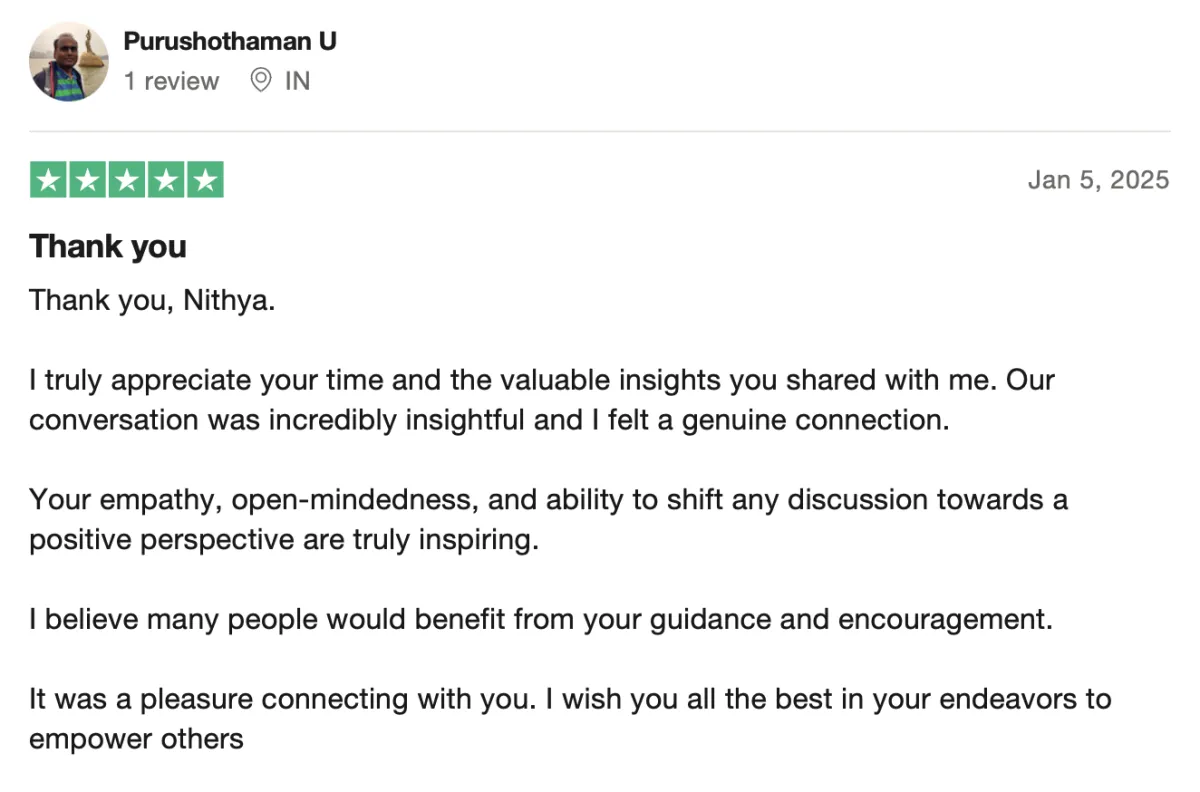
Task: Click the first green rating star
Action: tap(49, 180)
